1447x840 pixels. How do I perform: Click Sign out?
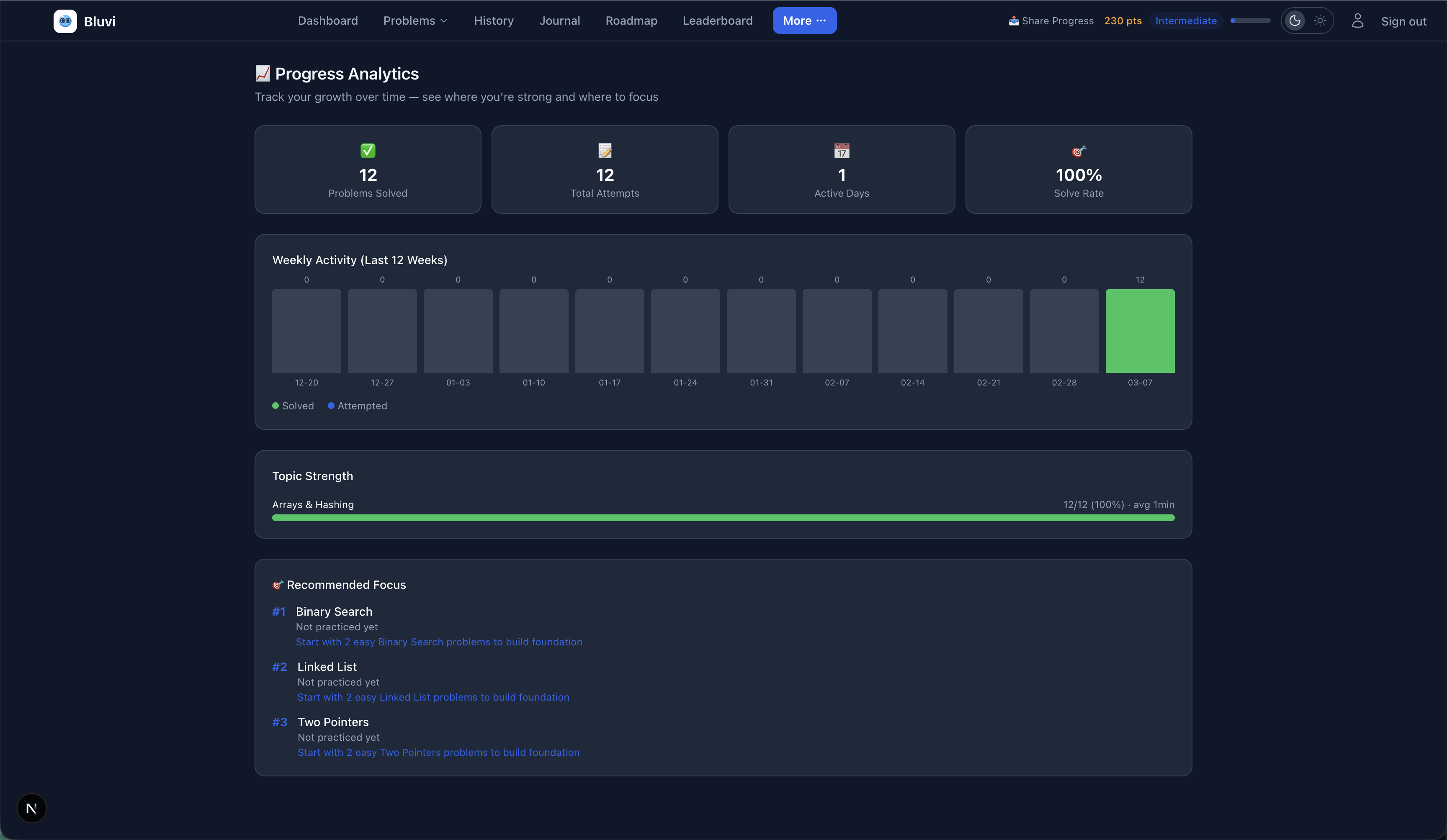pyautogui.click(x=1404, y=21)
